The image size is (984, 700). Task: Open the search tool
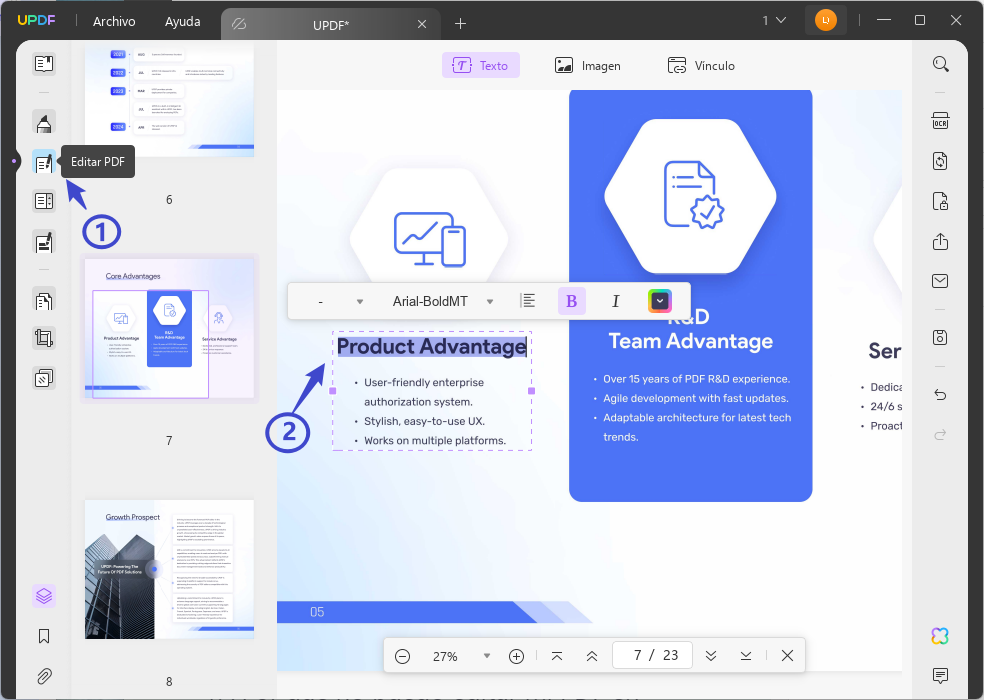pyautogui.click(x=940, y=63)
